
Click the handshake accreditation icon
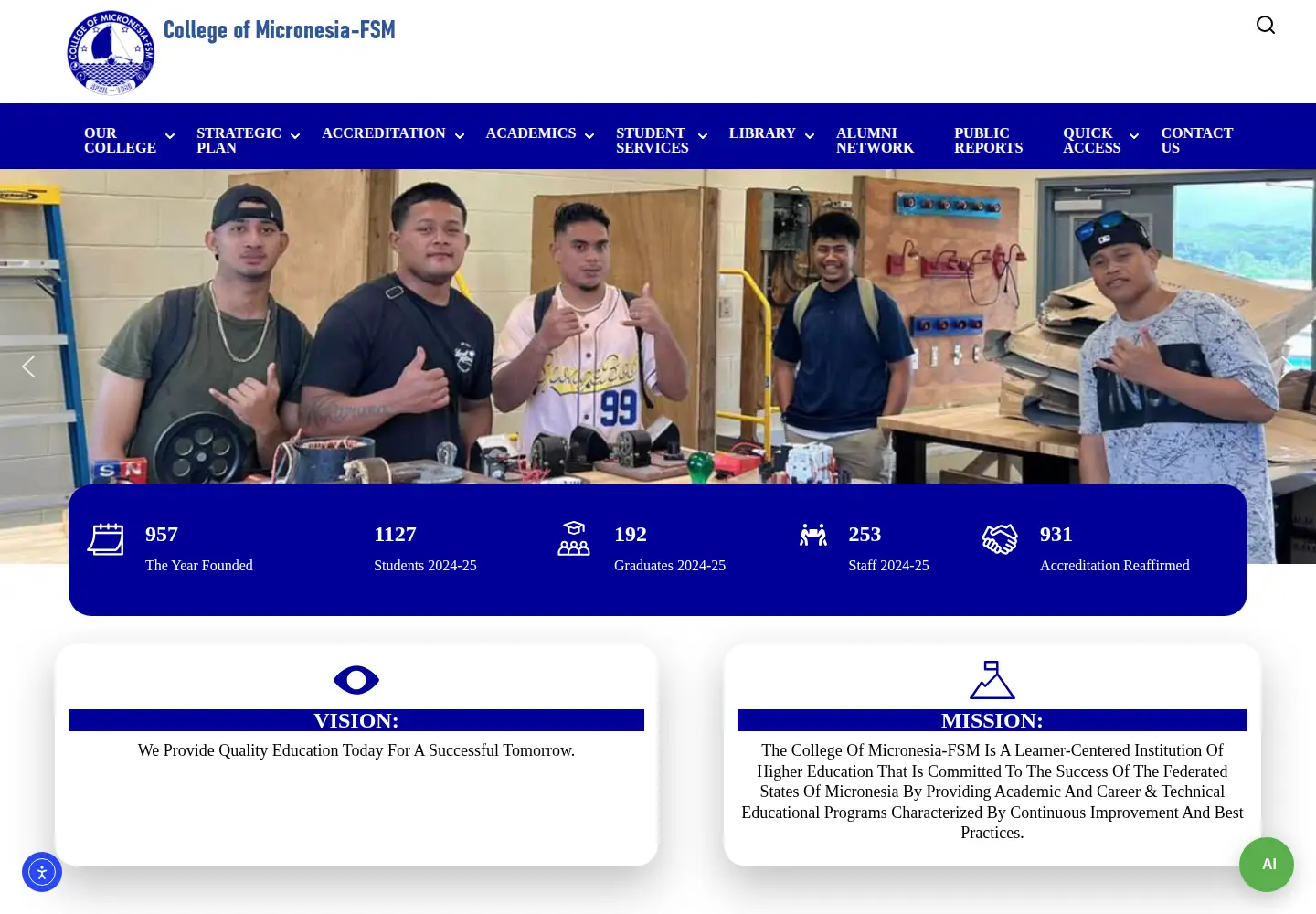1000,539
